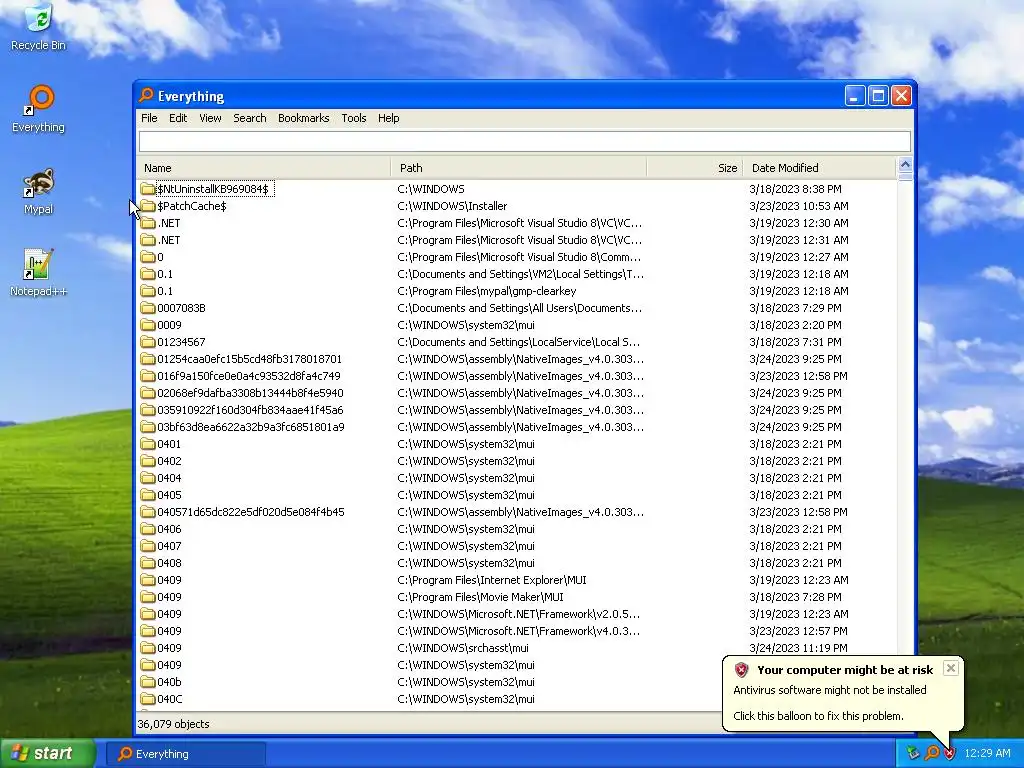Open the Search menu
The width and height of the screenshot is (1024, 768).
(x=249, y=118)
